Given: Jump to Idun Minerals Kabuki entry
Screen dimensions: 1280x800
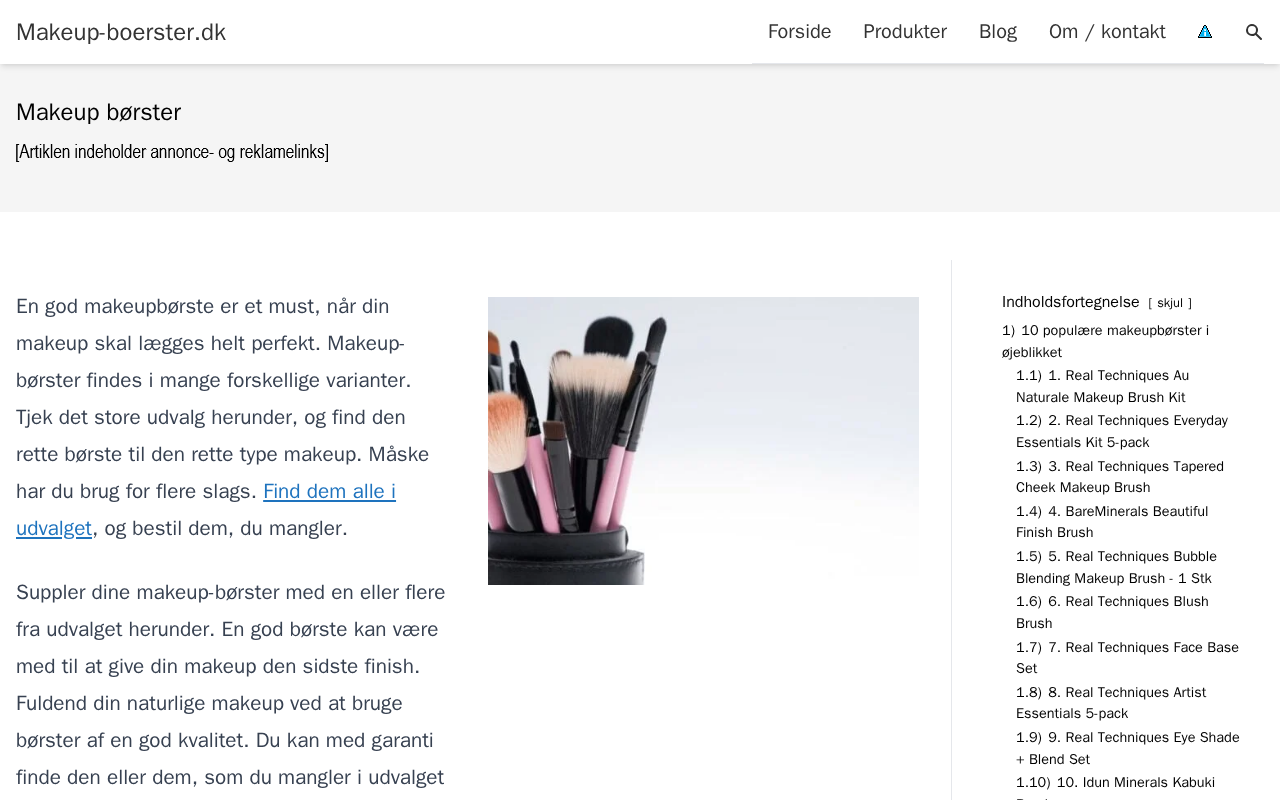Looking at the screenshot, I should [1115, 787].
